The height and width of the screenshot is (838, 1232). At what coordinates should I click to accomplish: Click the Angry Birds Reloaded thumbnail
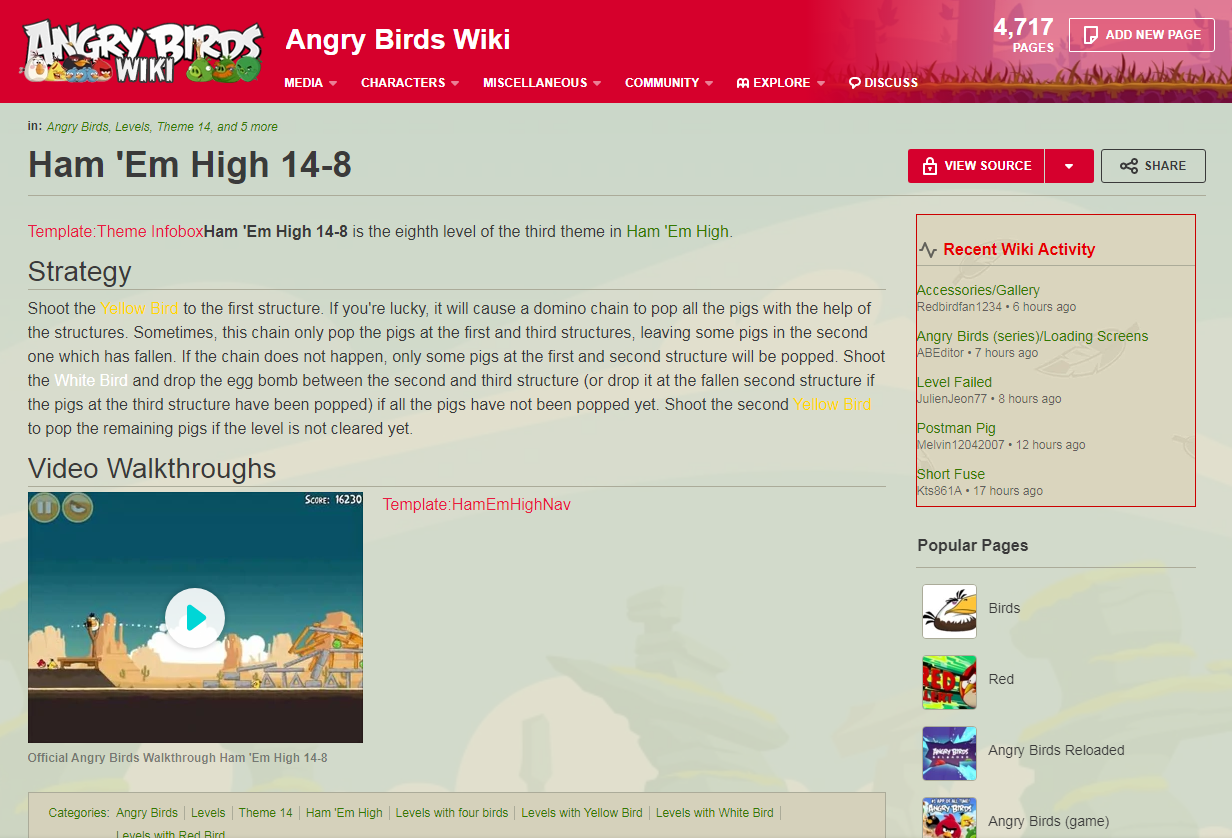point(949,753)
